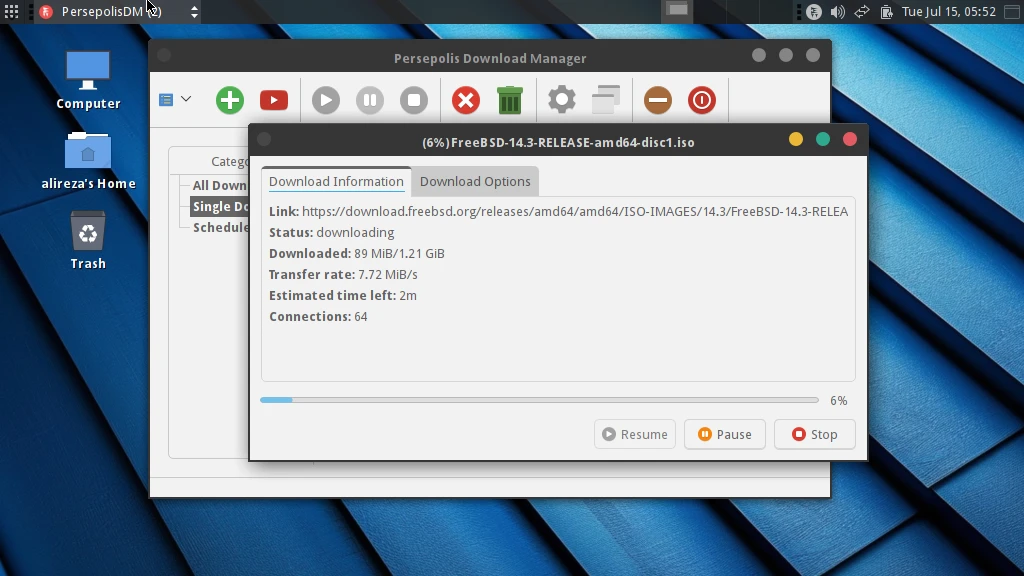Open the PersepolisDM window switcher arrows
The height and width of the screenshot is (576, 1024).
pyautogui.click(x=194, y=12)
